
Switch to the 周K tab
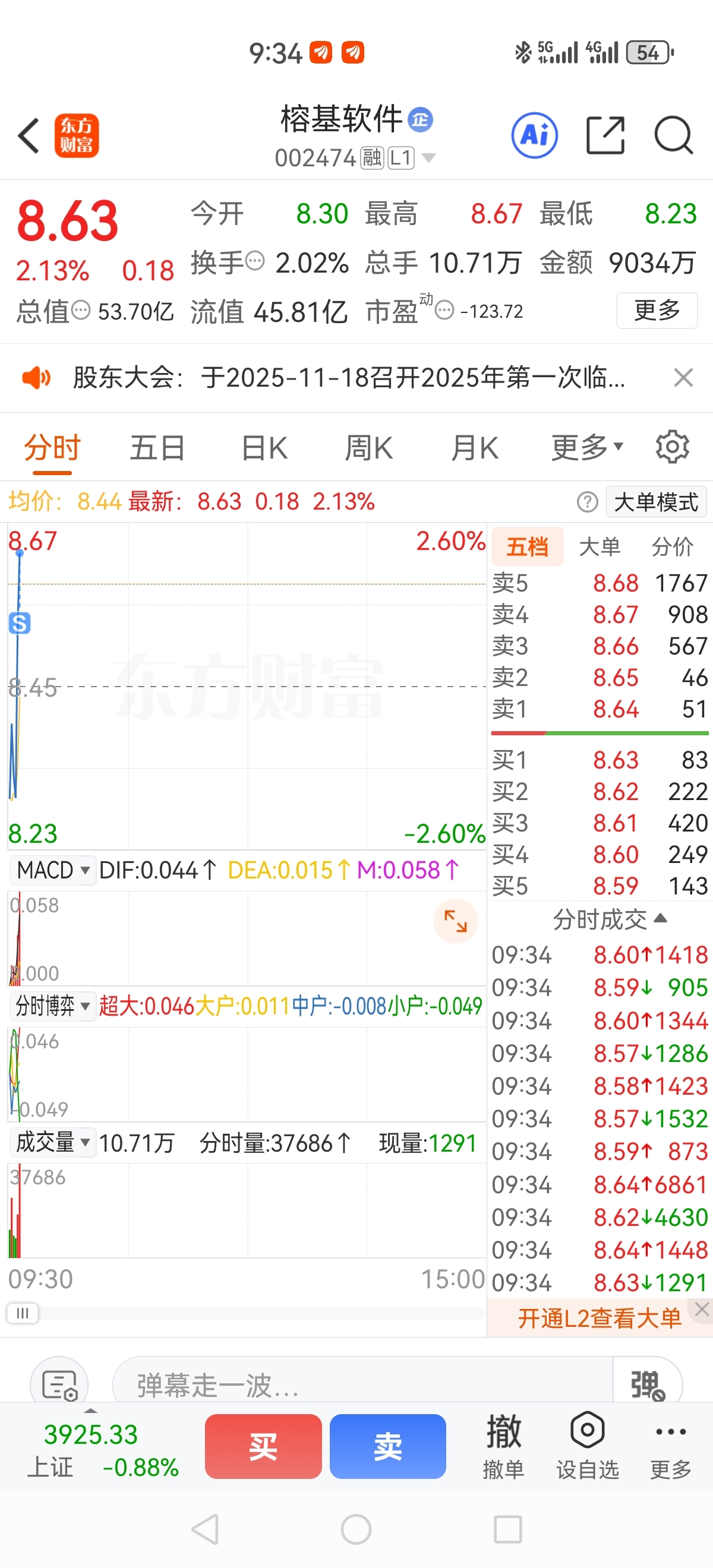(369, 447)
